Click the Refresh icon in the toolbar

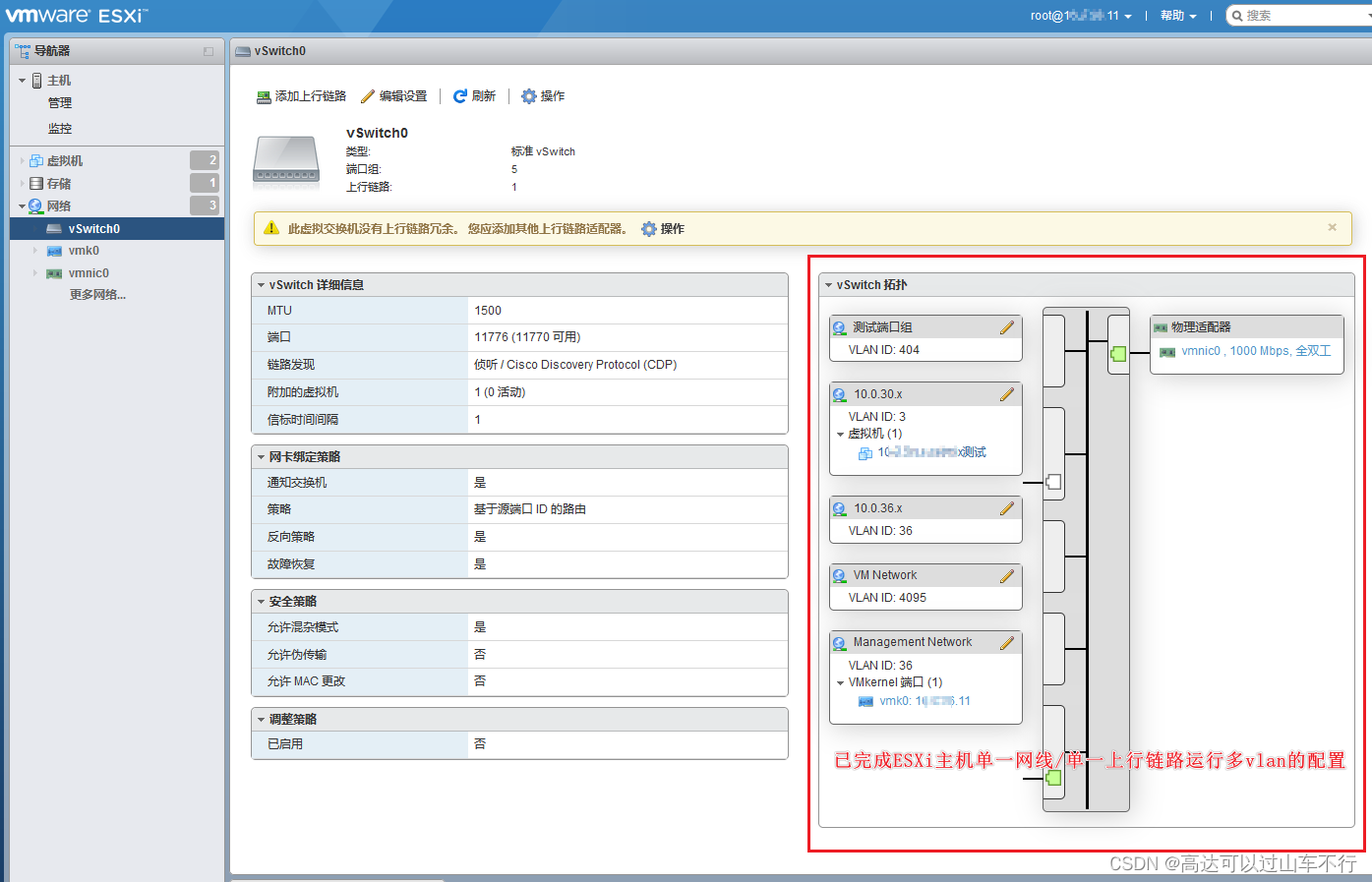click(x=458, y=95)
